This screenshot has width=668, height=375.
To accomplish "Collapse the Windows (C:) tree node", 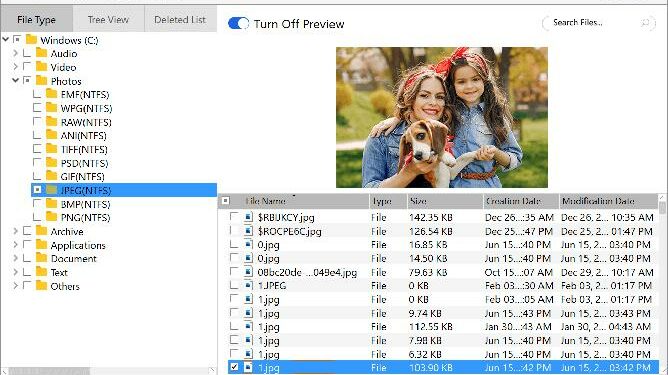I will pos(6,40).
